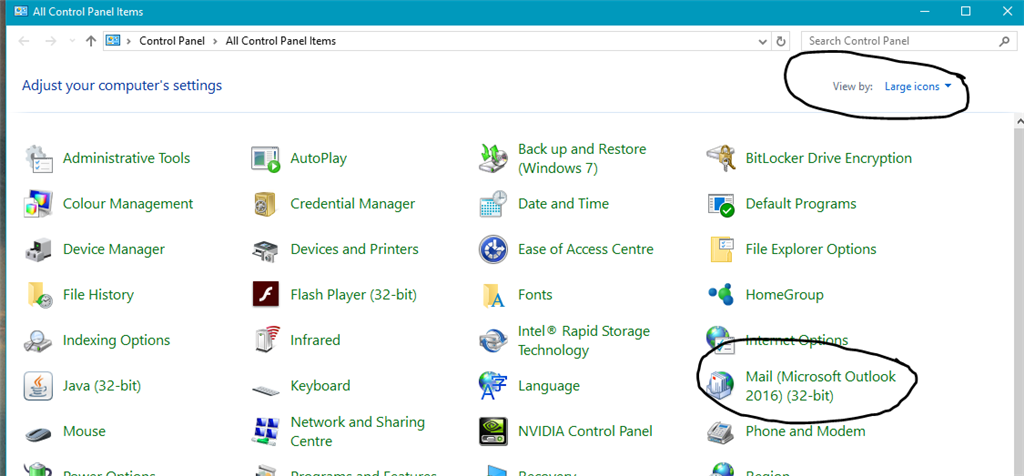Open the Internet Options globe icon

tap(718, 340)
